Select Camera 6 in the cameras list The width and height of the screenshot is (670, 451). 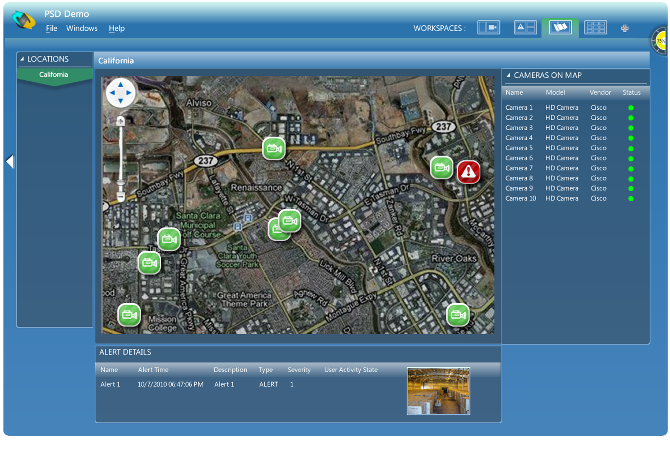click(519, 158)
